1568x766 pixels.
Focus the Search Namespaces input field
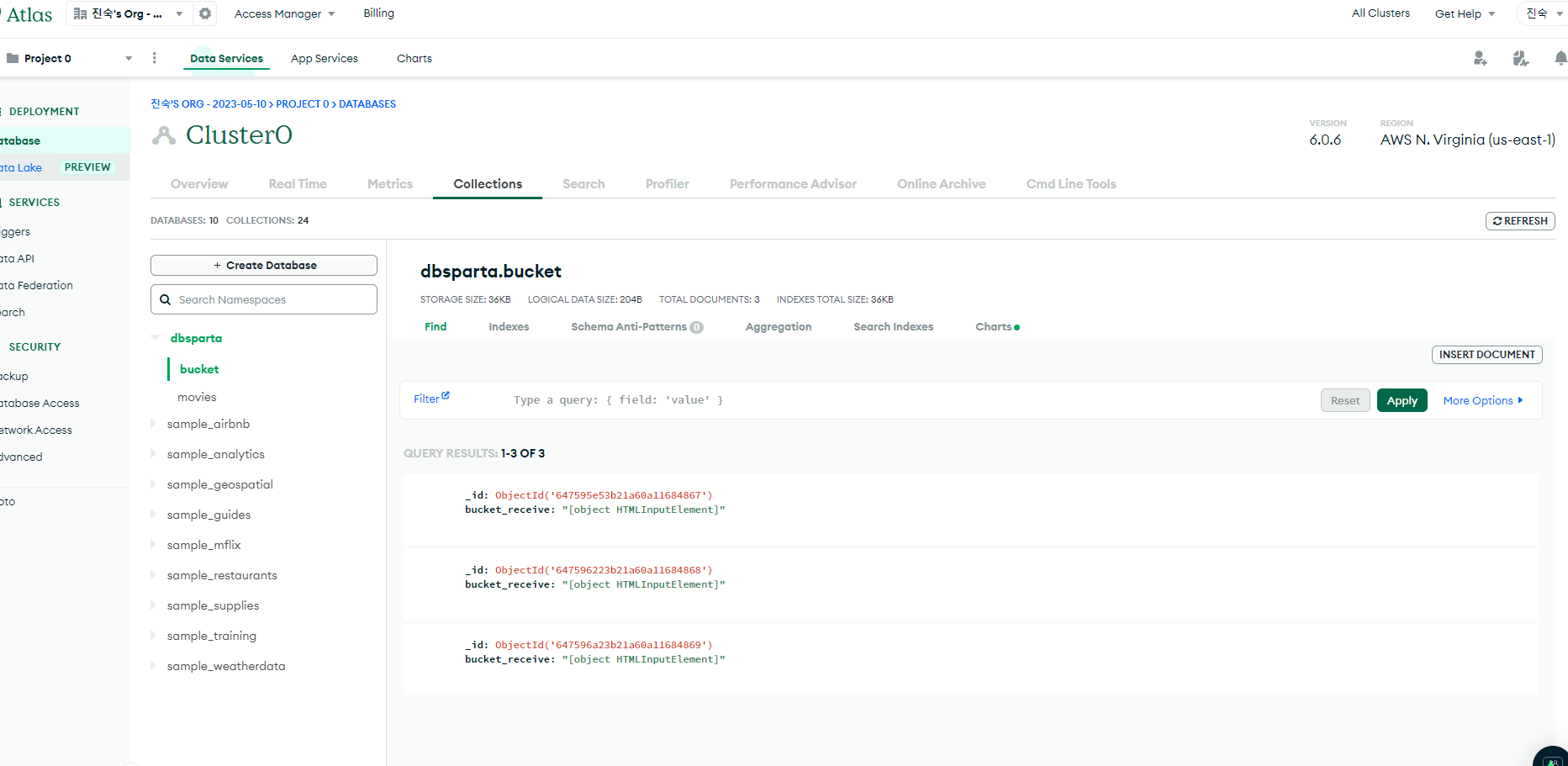point(264,299)
